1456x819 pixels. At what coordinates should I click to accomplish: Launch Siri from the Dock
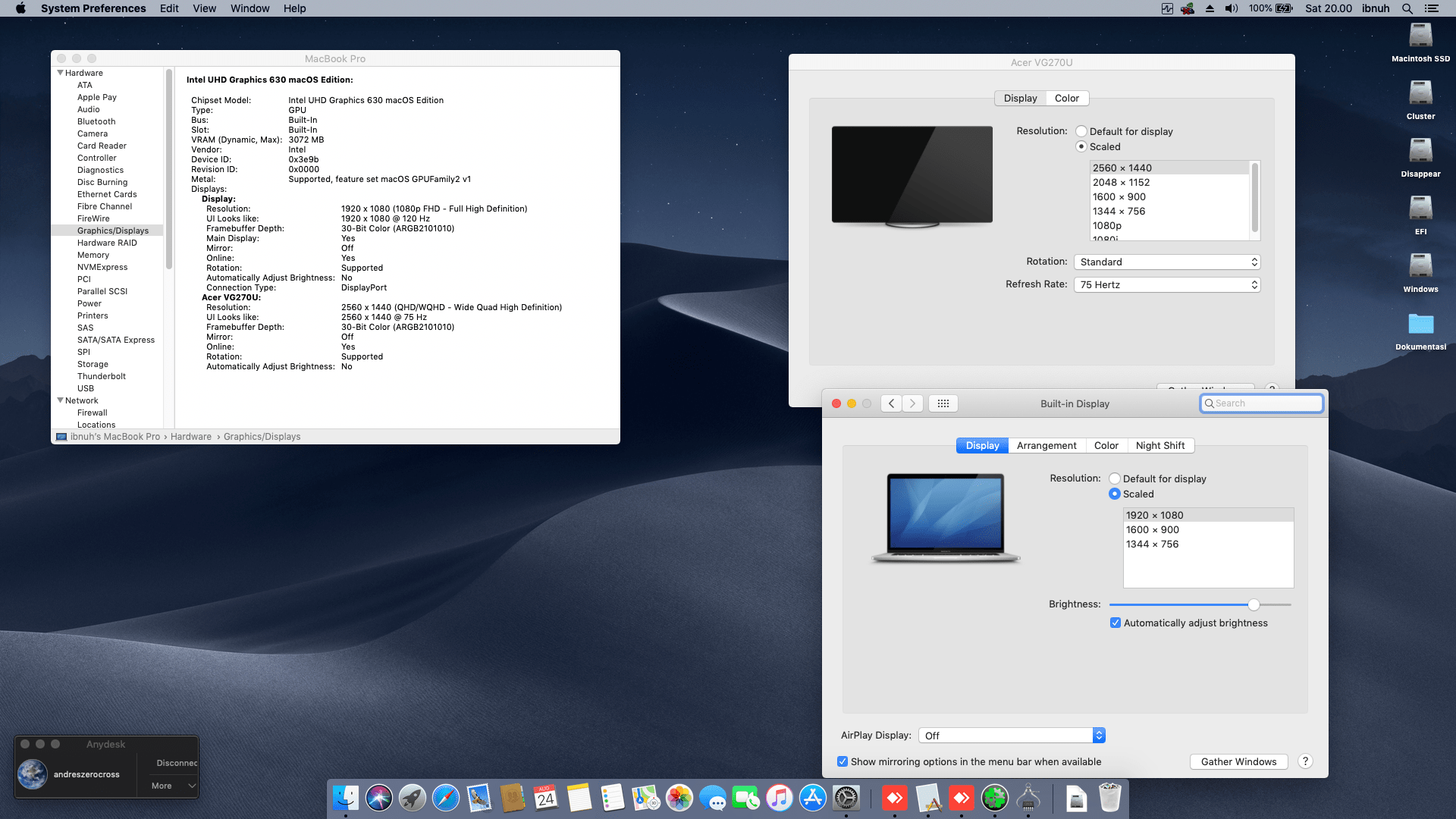pyautogui.click(x=379, y=798)
